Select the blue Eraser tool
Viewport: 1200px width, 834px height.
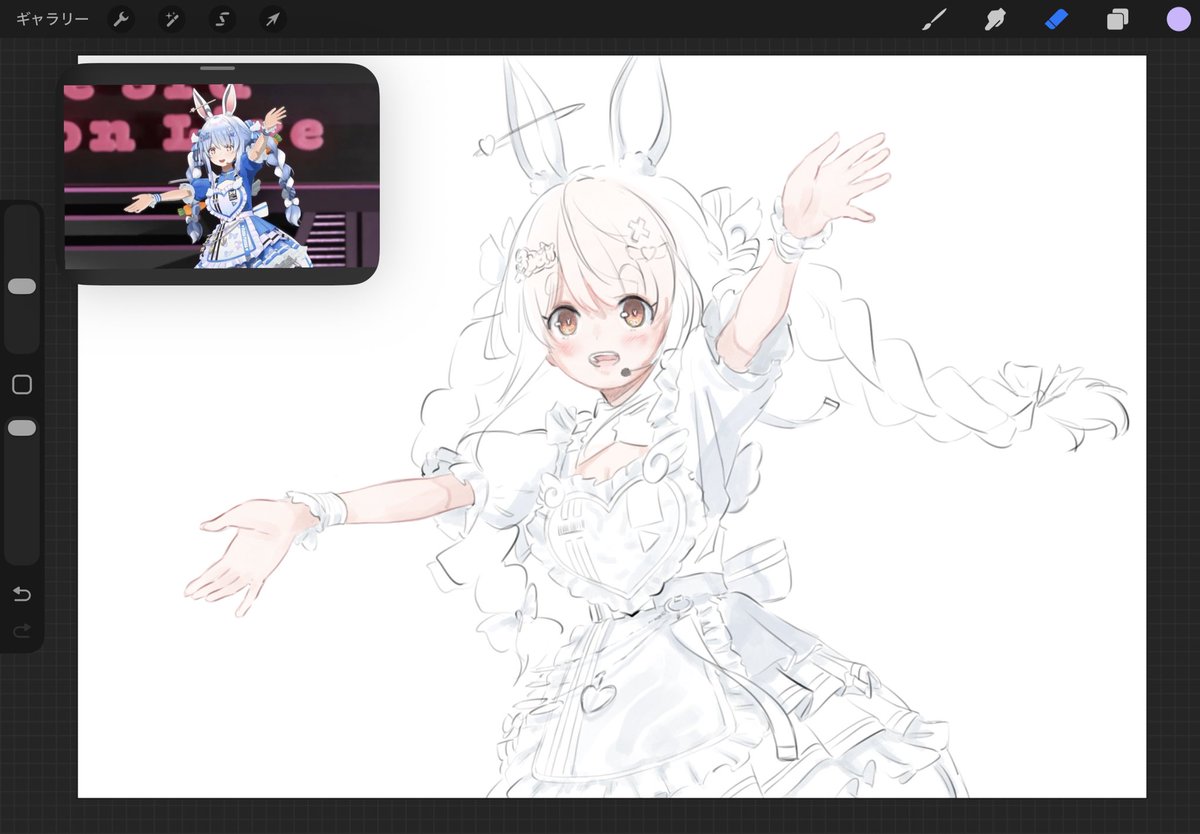1057,19
